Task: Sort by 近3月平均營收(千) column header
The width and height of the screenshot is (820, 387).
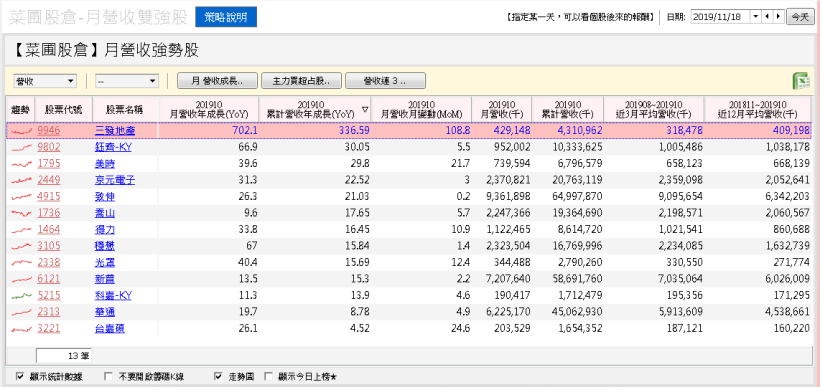Action: pos(654,109)
